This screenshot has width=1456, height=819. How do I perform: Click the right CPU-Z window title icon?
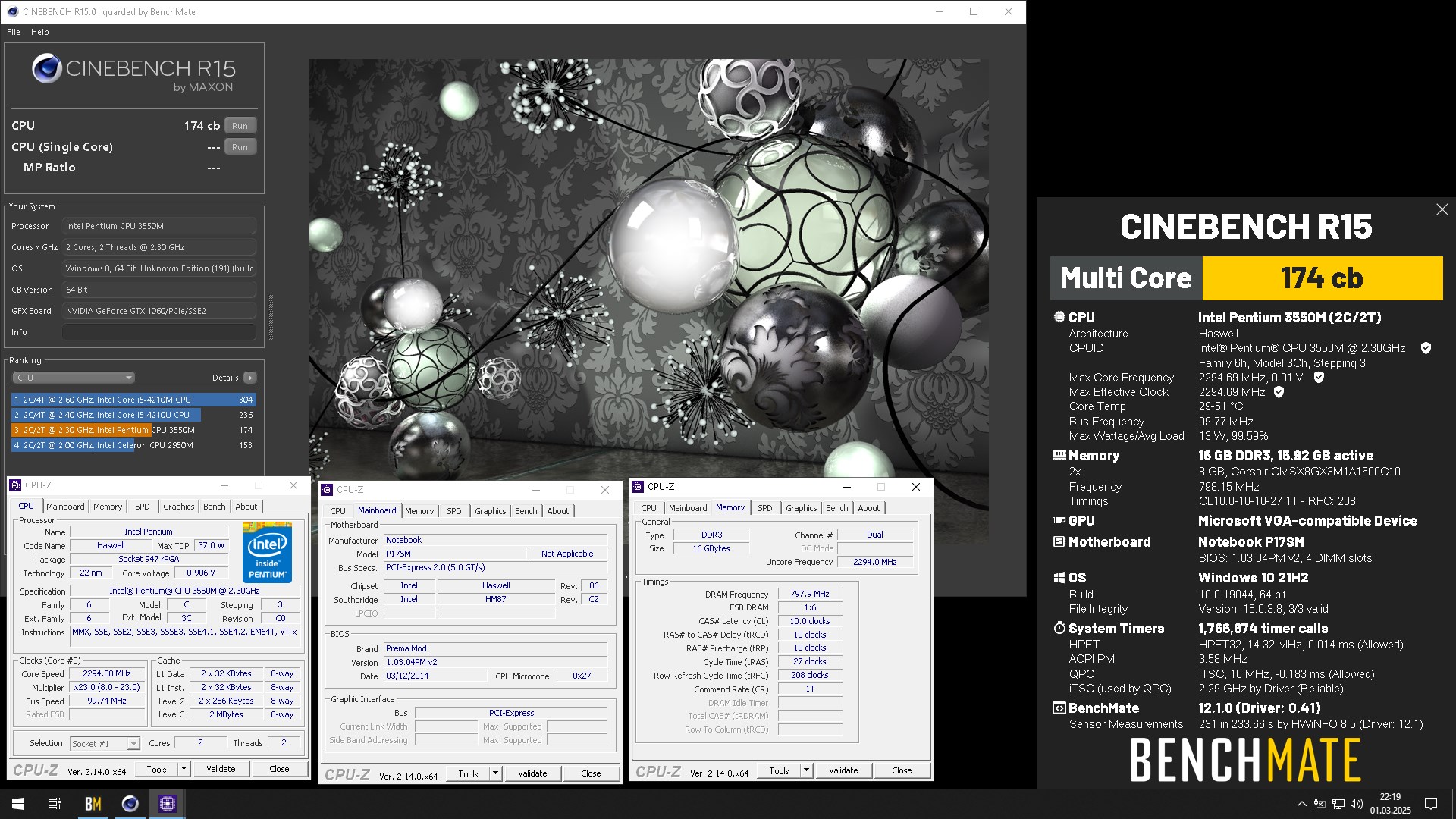pos(638,487)
